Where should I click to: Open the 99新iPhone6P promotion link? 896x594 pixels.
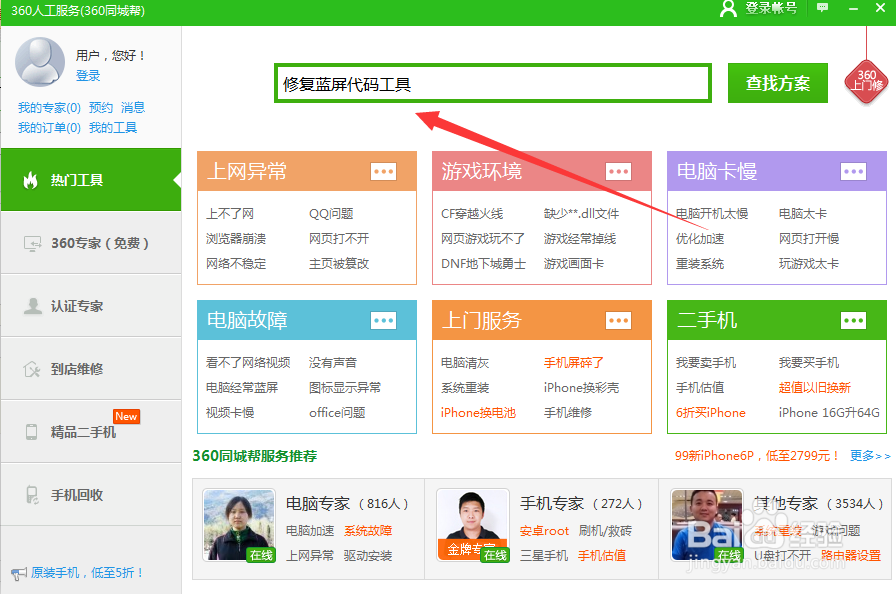757,456
